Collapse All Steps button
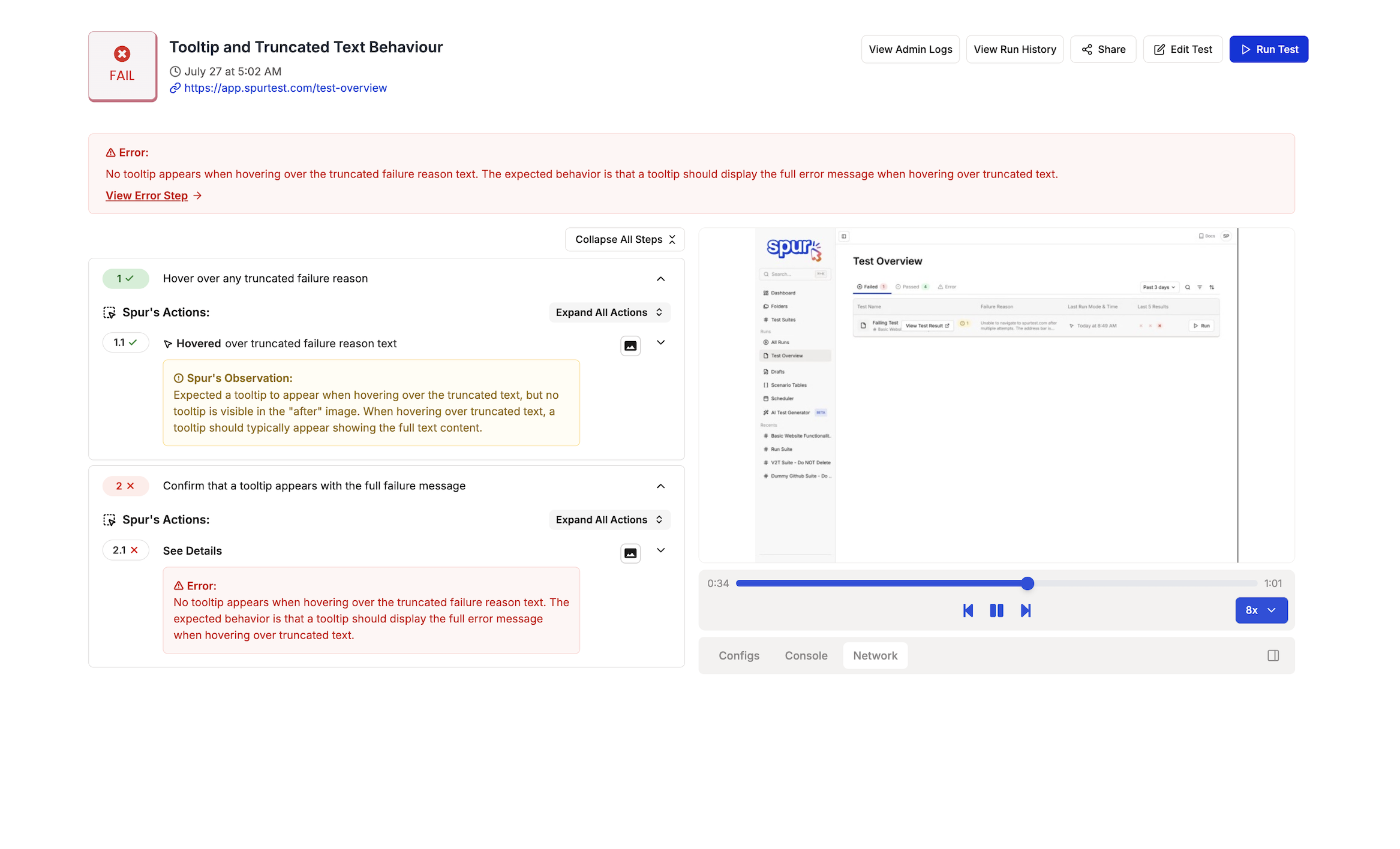The height and width of the screenshot is (849, 1400). [624, 239]
